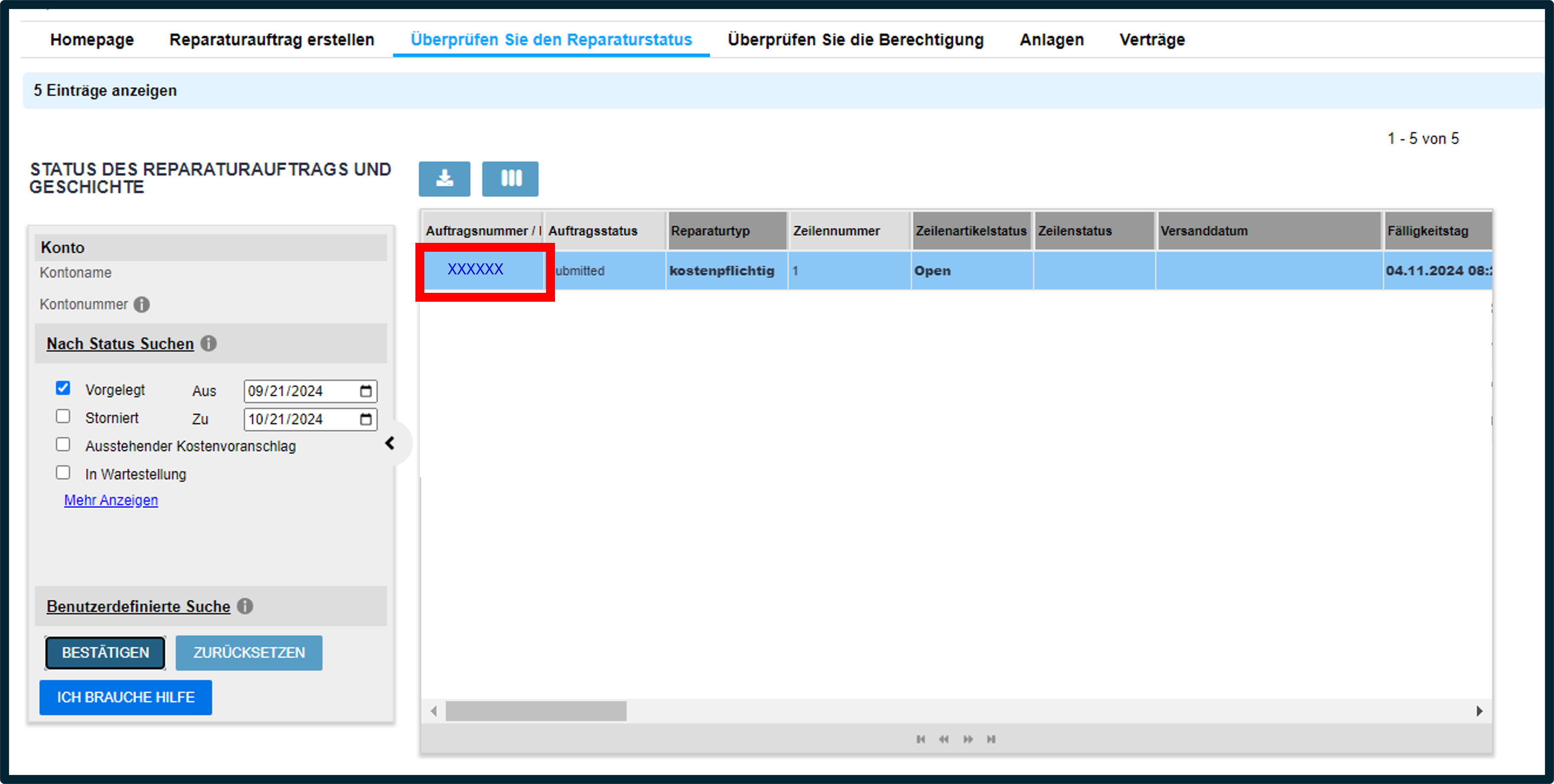Viewport: 1554px width, 784px height.
Task: Click info icon next to Kontonummer
Action: 142,305
